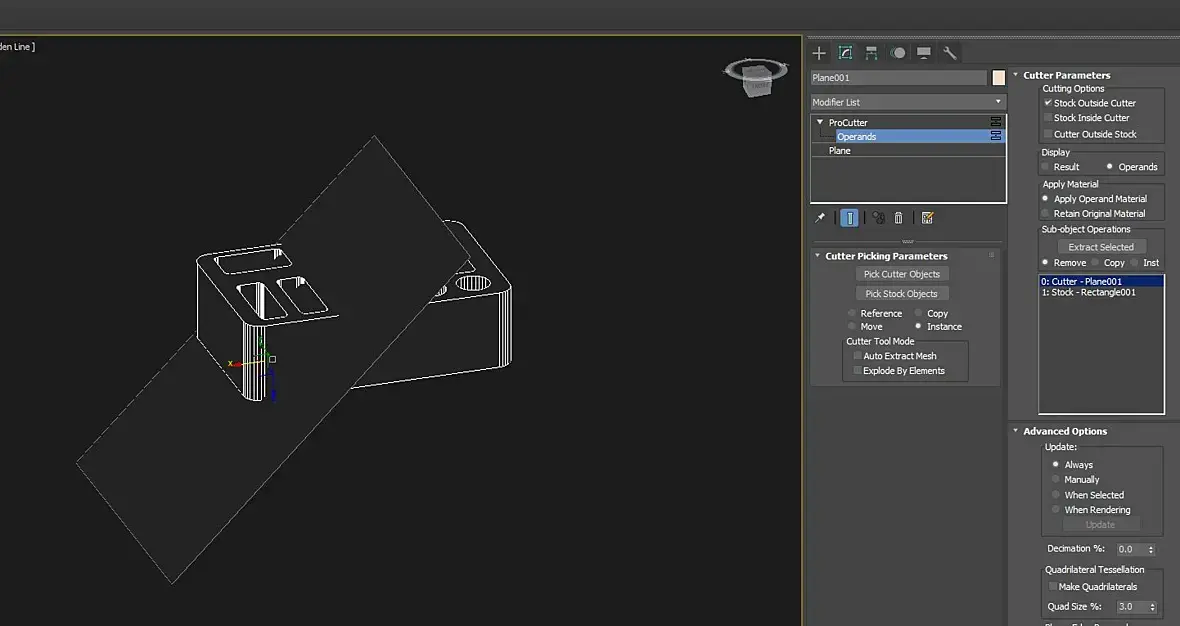Collapse Cutter Picking Parameters rollout
The width and height of the screenshot is (1180, 626).
point(817,256)
